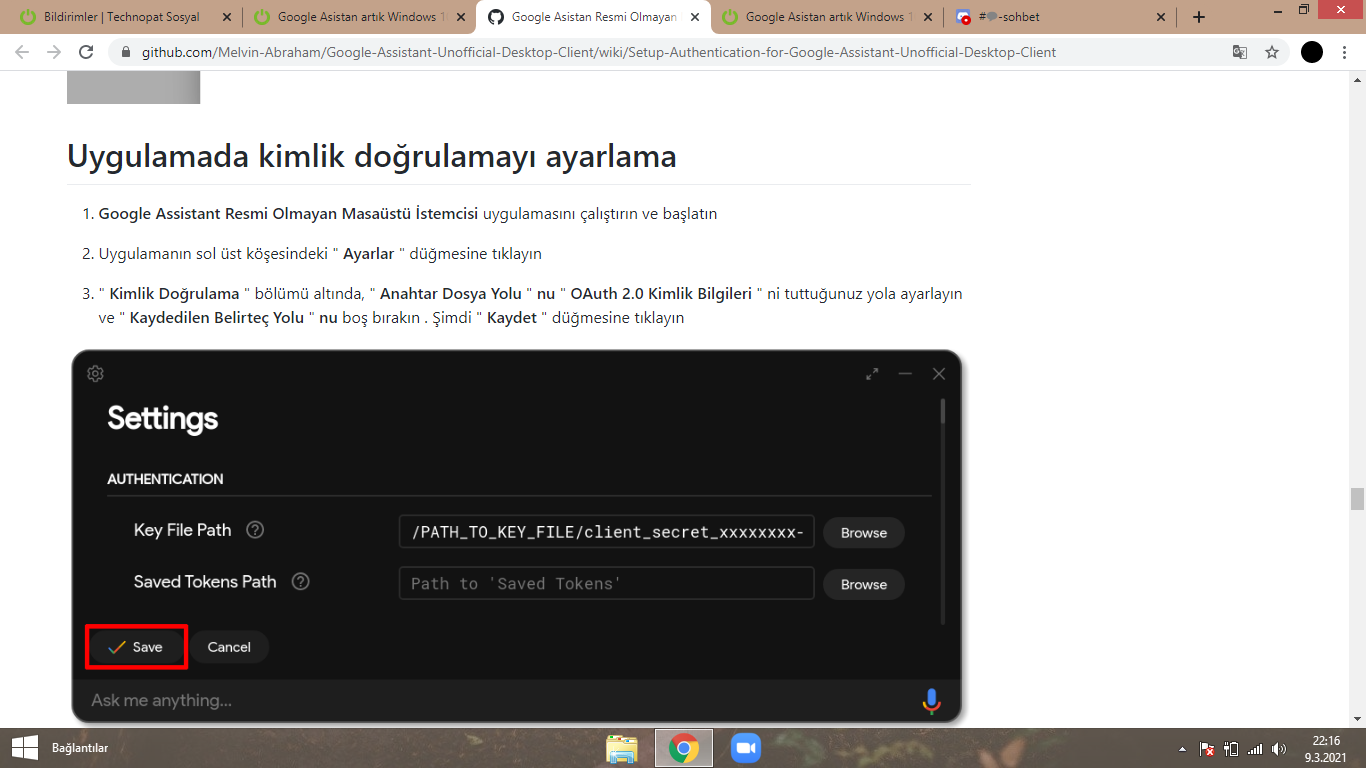
Task: Click the bold text 'OAuth 2.0 Kimlik Bilgileri'
Action: point(661,294)
